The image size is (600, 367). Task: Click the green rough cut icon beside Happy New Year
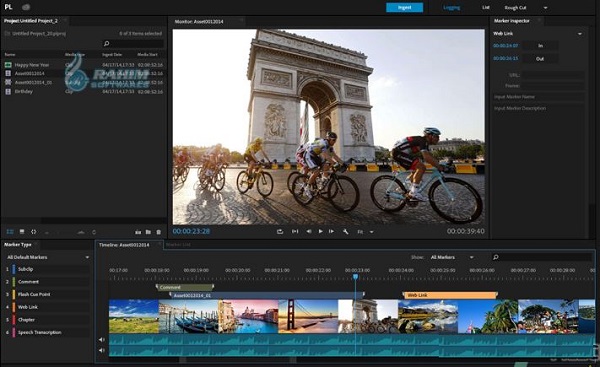[8, 65]
